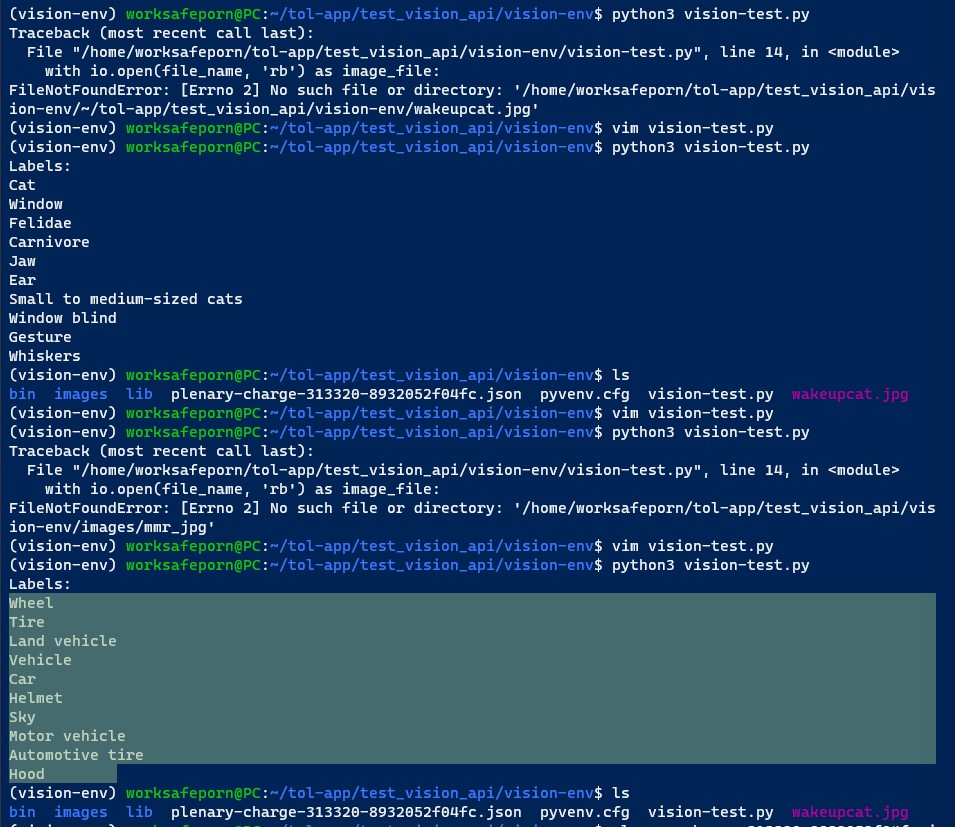The height and width of the screenshot is (827, 955).
Task: Click vision-test.py in the bottom ls listing
Action: pos(710,812)
